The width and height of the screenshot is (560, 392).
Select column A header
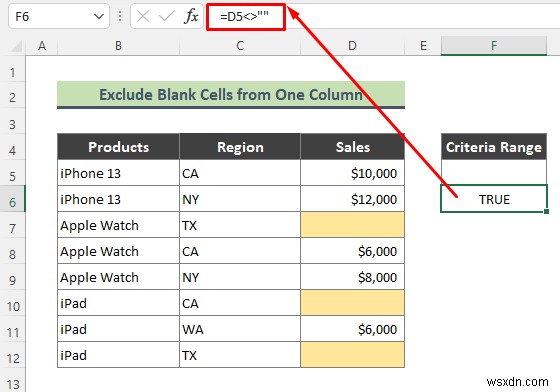click(x=42, y=46)
